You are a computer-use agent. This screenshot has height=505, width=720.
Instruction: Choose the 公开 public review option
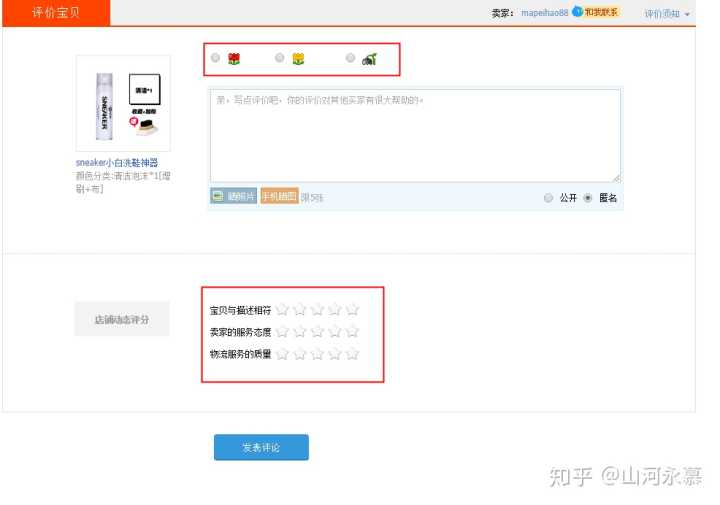click(x=548, y=198)
